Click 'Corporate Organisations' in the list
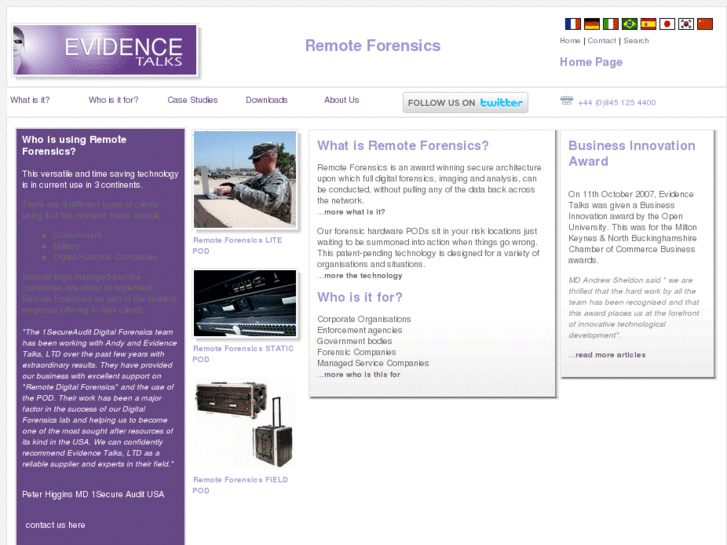 click(364, 319)
